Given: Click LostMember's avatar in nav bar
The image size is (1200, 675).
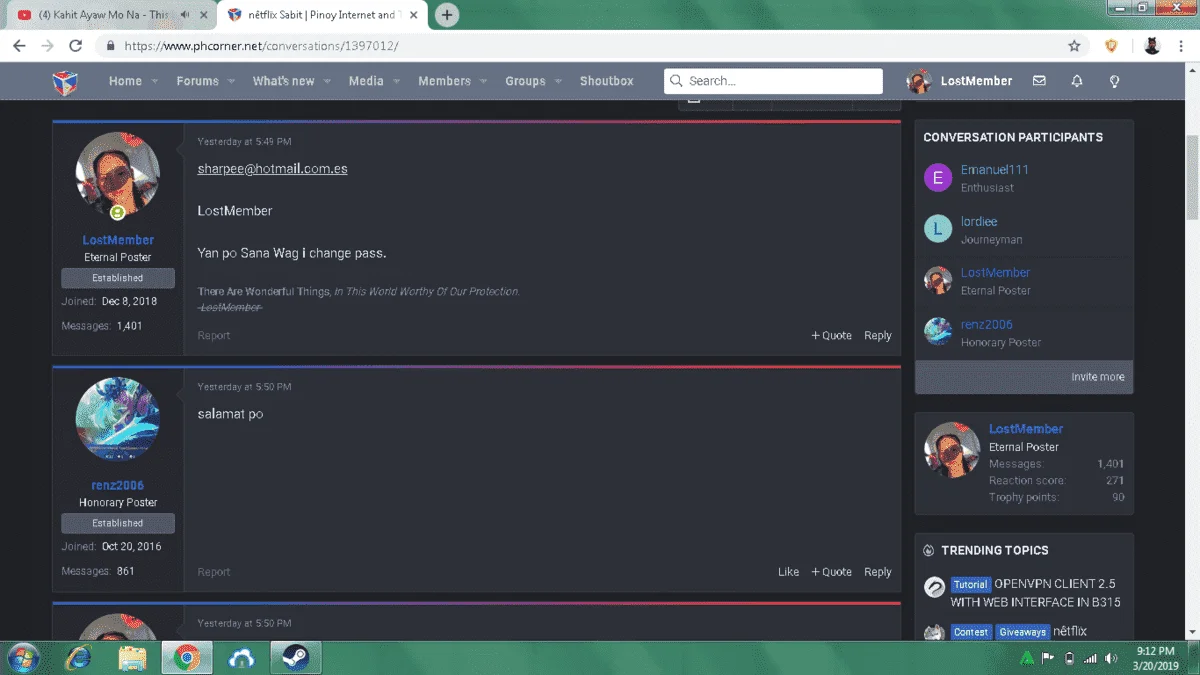Looking at the screenshot, I should click(918, 81).
